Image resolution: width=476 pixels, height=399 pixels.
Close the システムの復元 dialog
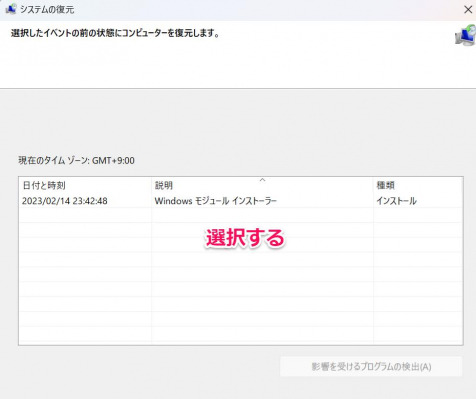click(468, 9)
